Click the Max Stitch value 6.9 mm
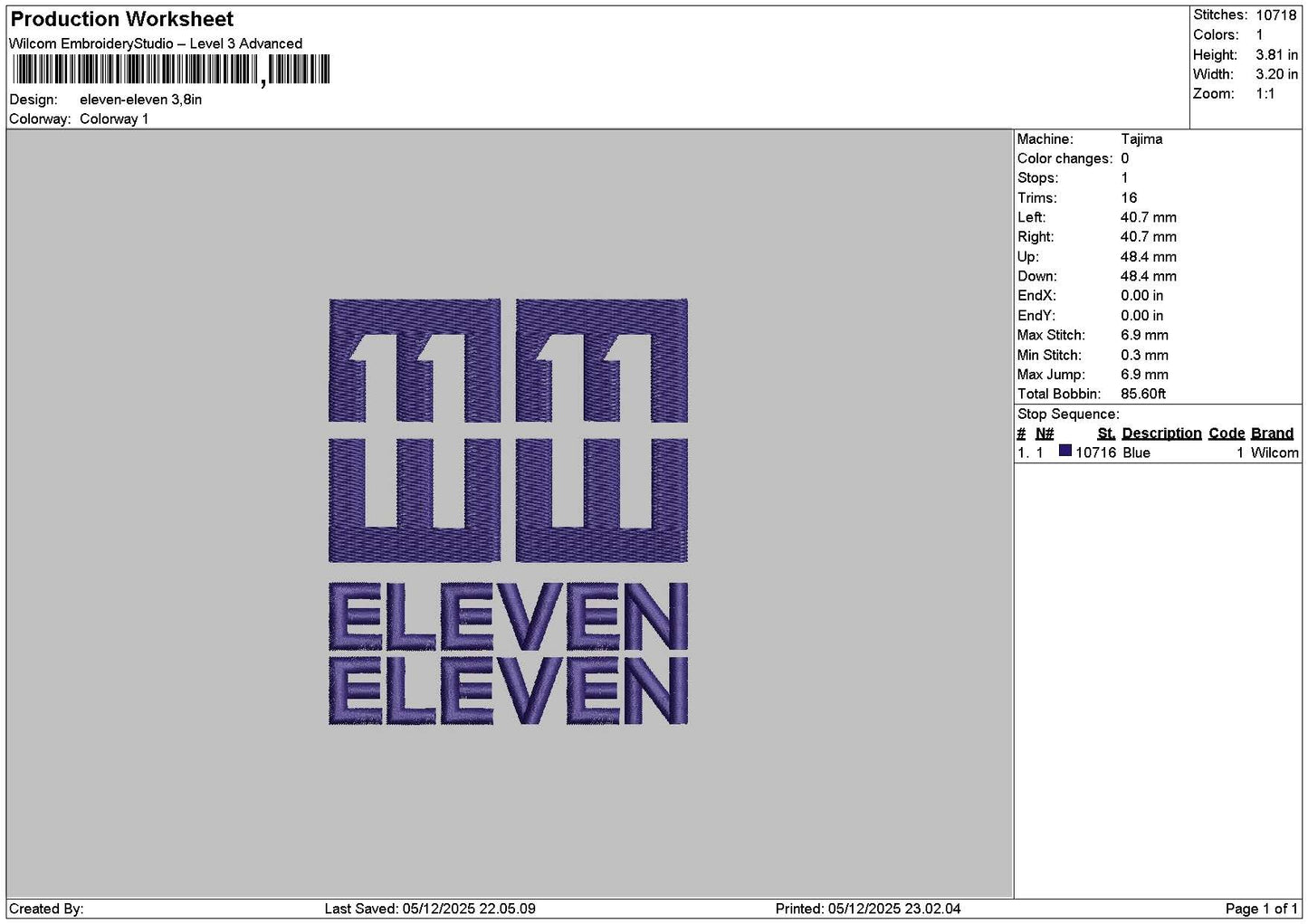Screen dimensions: 1308x924 (x=1144, y=336)
